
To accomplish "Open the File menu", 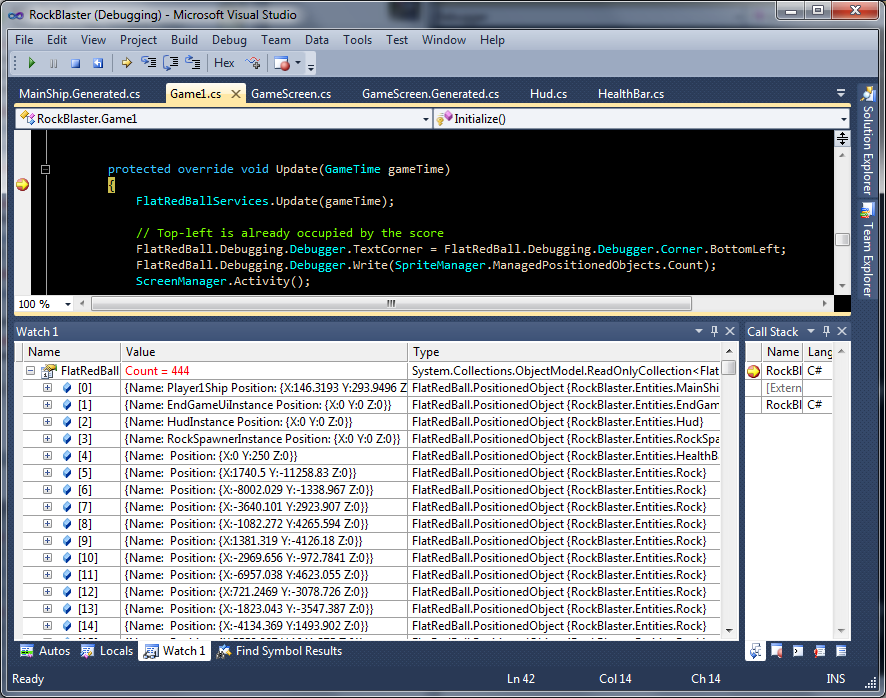I will [x=24, y=40].
